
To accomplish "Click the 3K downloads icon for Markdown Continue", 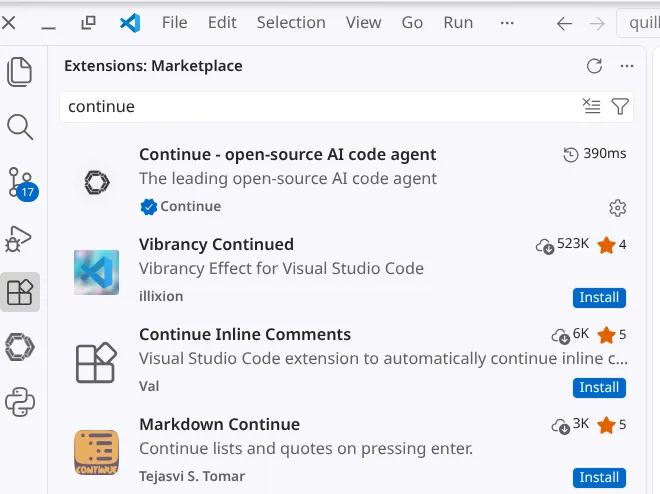I will (561, 426).
